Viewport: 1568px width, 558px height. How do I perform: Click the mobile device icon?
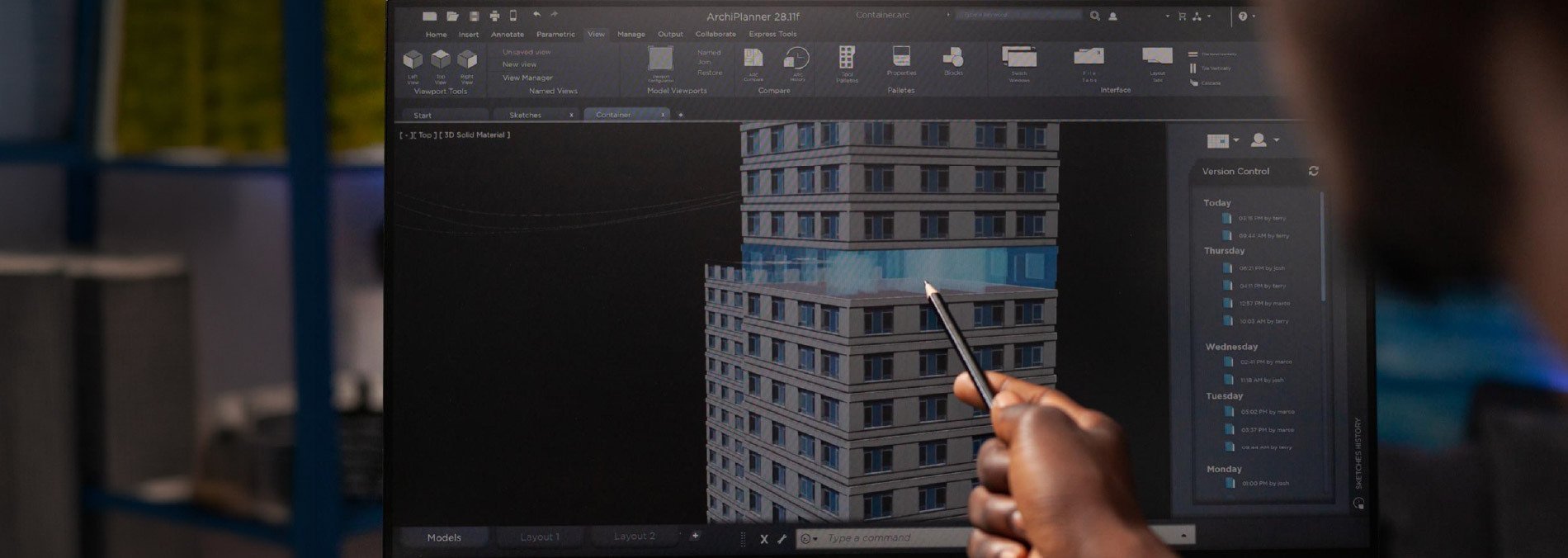pyautogui.click(x=512, y=16)
